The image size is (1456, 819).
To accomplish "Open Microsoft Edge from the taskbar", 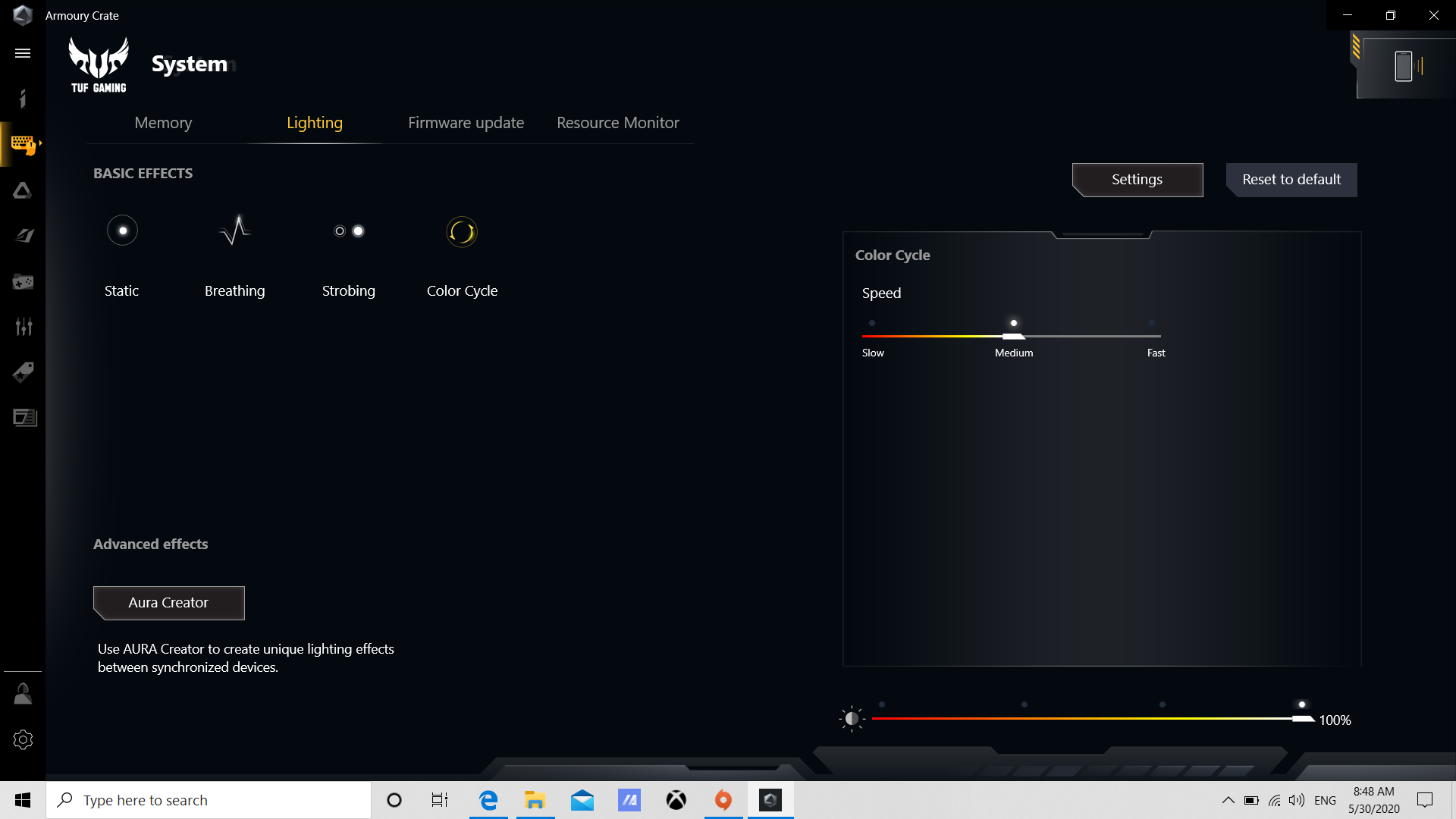I will 488,800.
